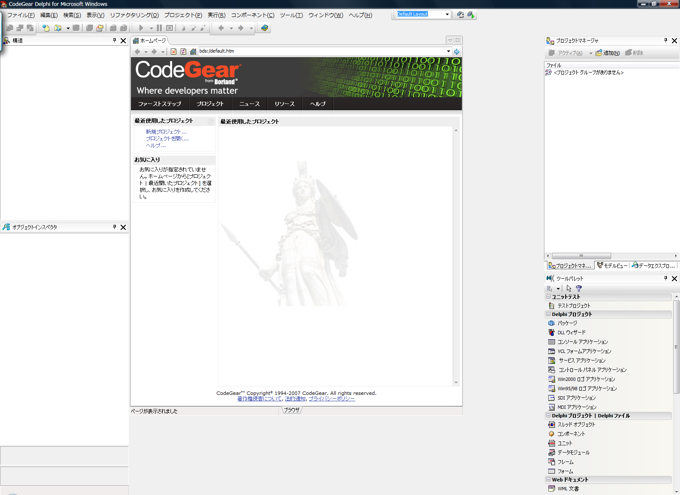Click the ヘルプ... link under recent projects

156,145
